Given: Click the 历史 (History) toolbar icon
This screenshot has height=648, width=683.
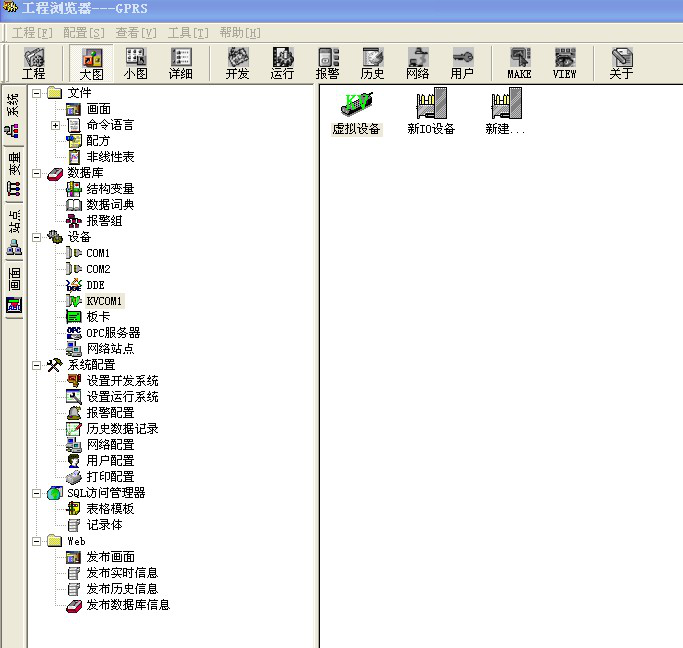Looking at the screenshot, I should coord(372,62).
